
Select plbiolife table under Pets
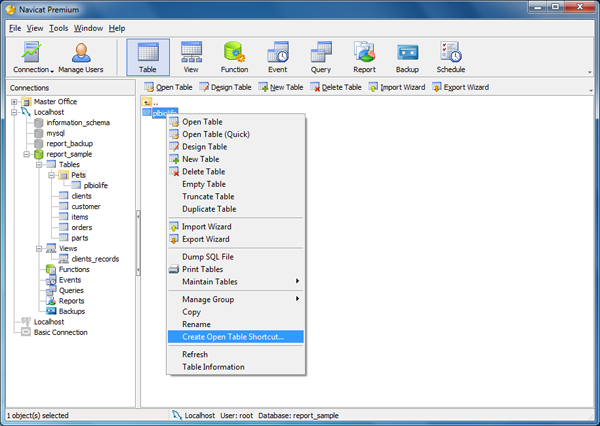tap(96, 186)
